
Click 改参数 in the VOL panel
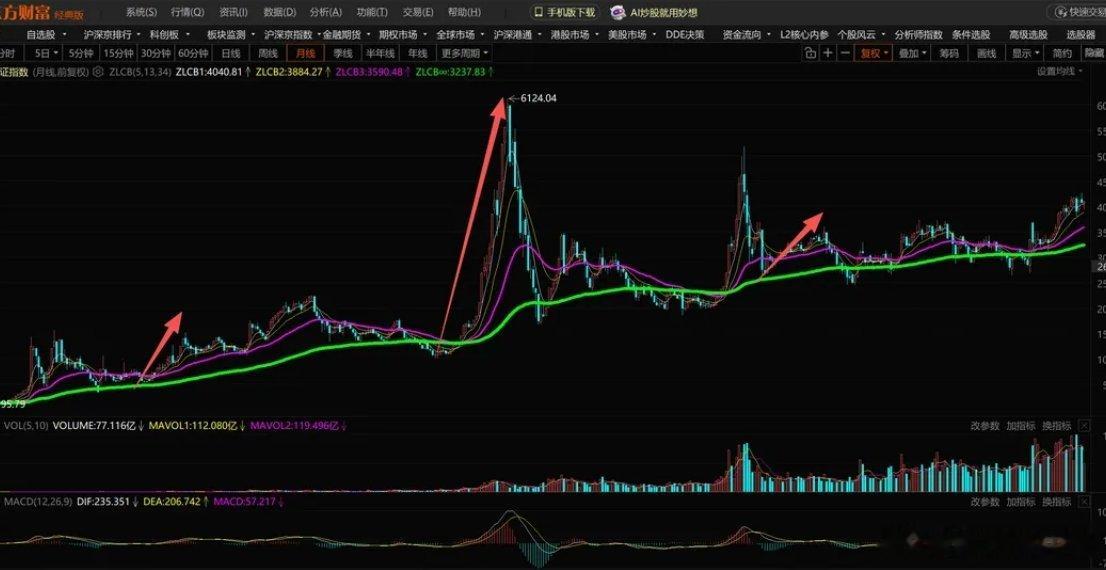pos(985,425)
